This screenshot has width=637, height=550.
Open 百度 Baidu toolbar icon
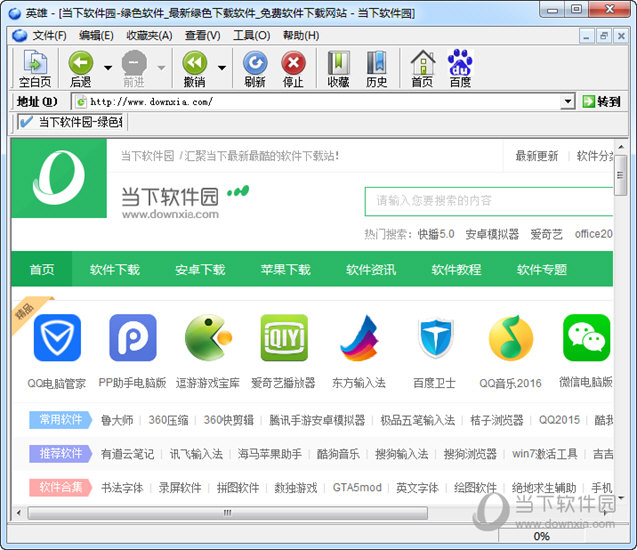tap(460, 68)
